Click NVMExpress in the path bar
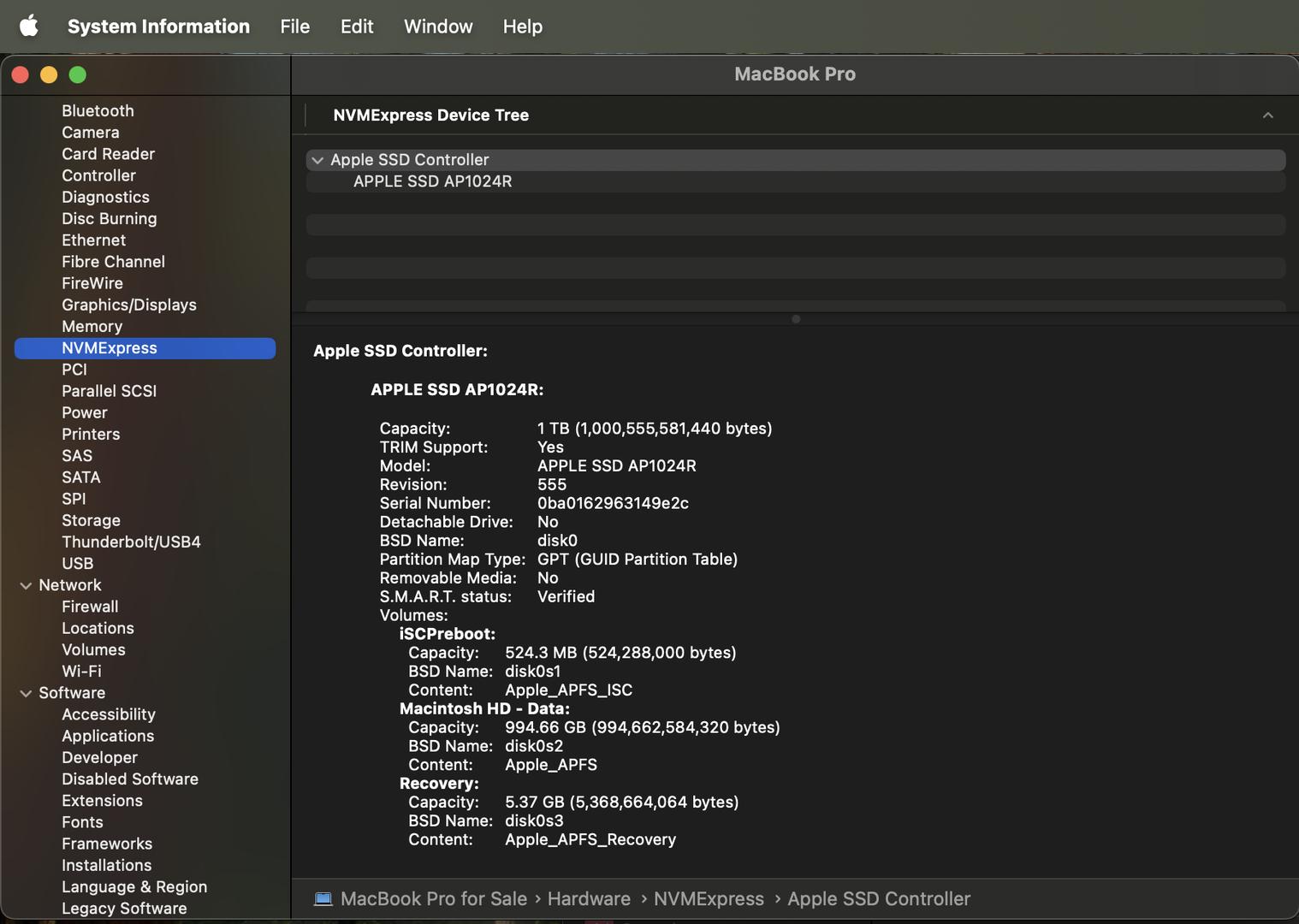Viewport: 1299px width, 924px height. click(709, 899)
